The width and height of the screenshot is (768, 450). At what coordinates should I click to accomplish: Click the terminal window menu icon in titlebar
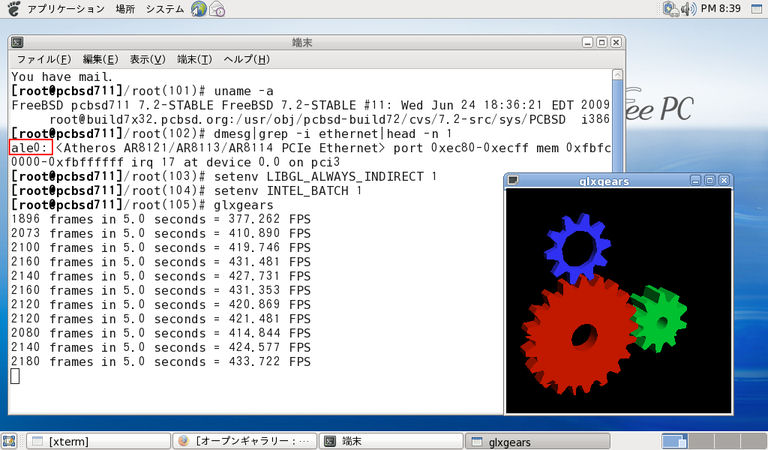(x=17, y=43)
